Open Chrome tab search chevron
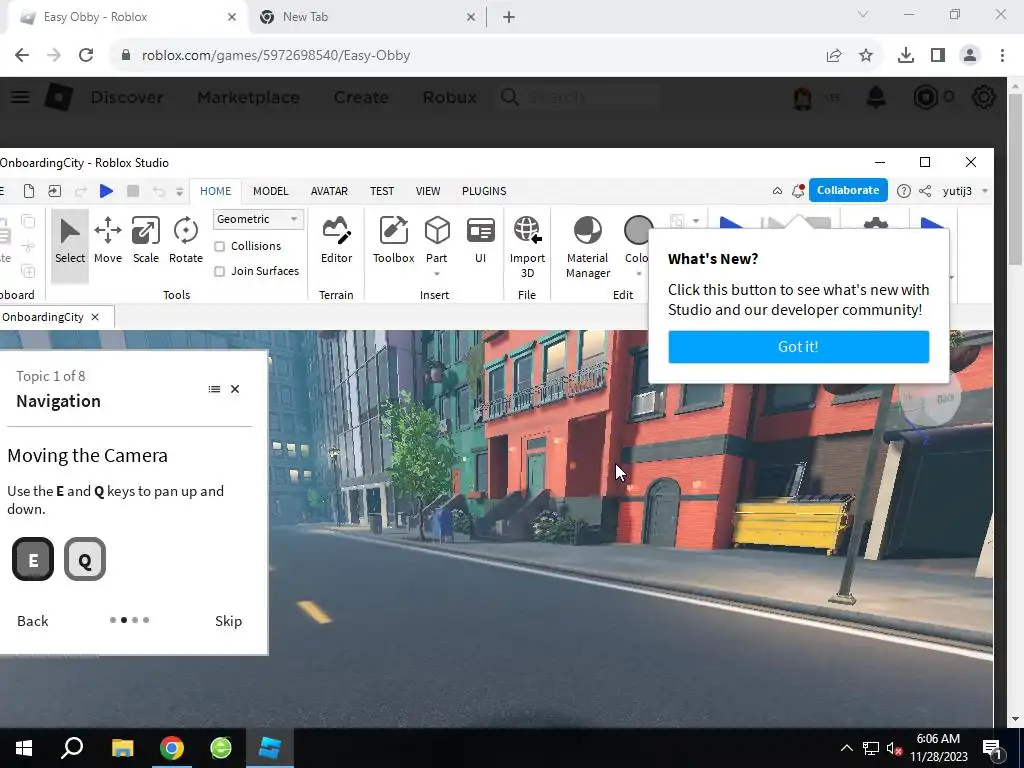This screenshot has width=1024, height=768. pos(863,14)
